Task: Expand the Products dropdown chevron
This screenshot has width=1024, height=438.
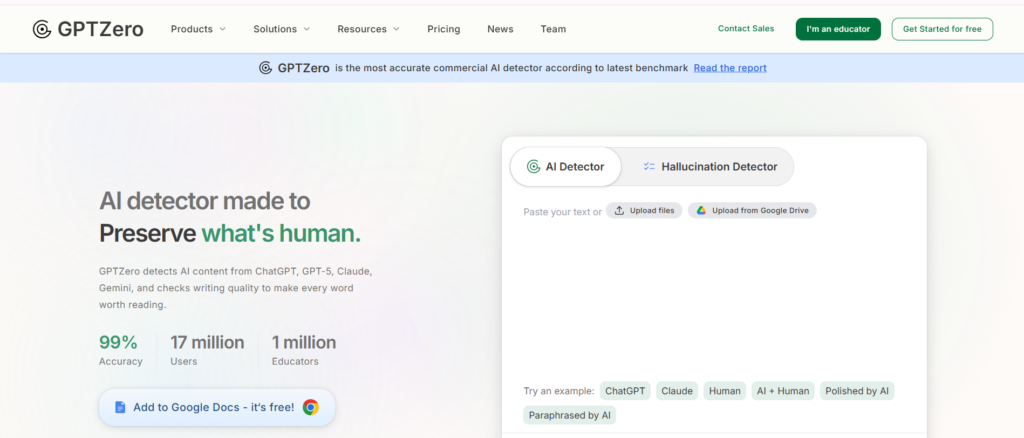Action: 223,29
